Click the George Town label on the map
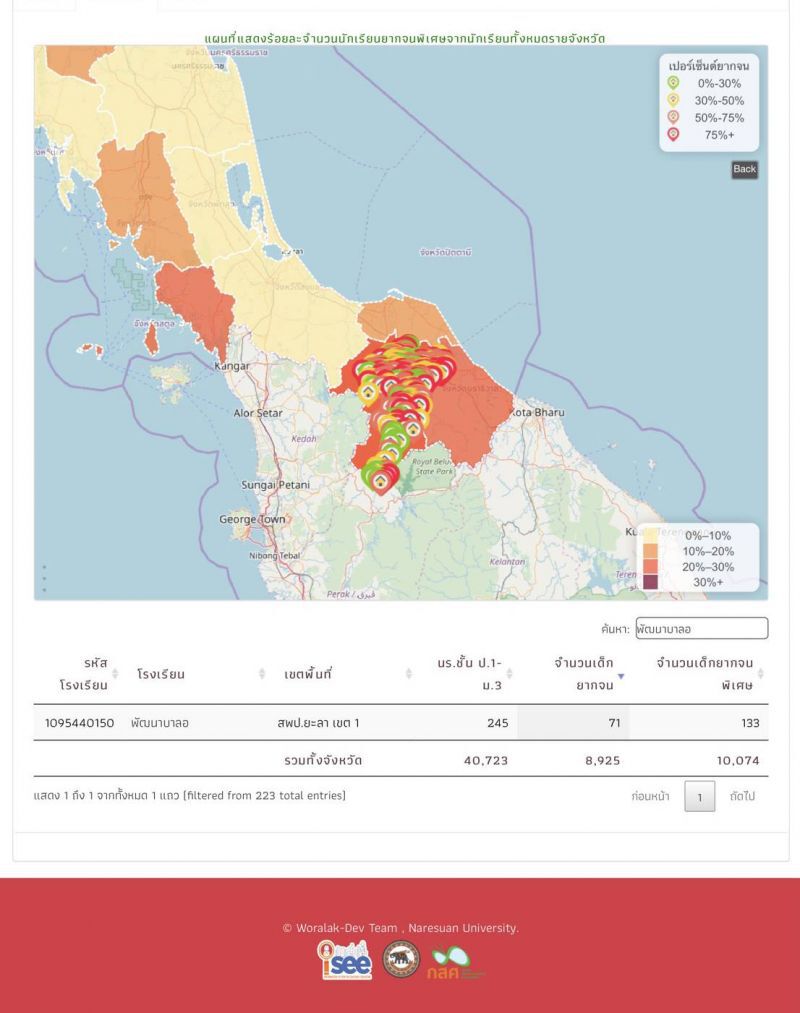 pyautogui.click(x=252, y=519)
